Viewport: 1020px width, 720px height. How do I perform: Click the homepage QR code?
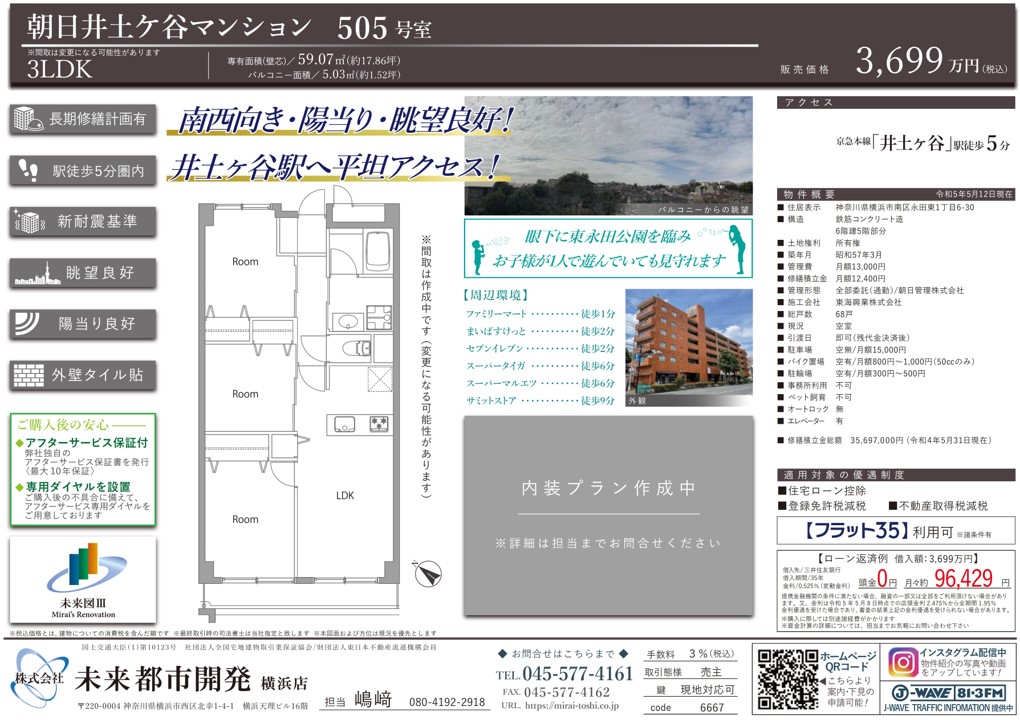[784, 678]
